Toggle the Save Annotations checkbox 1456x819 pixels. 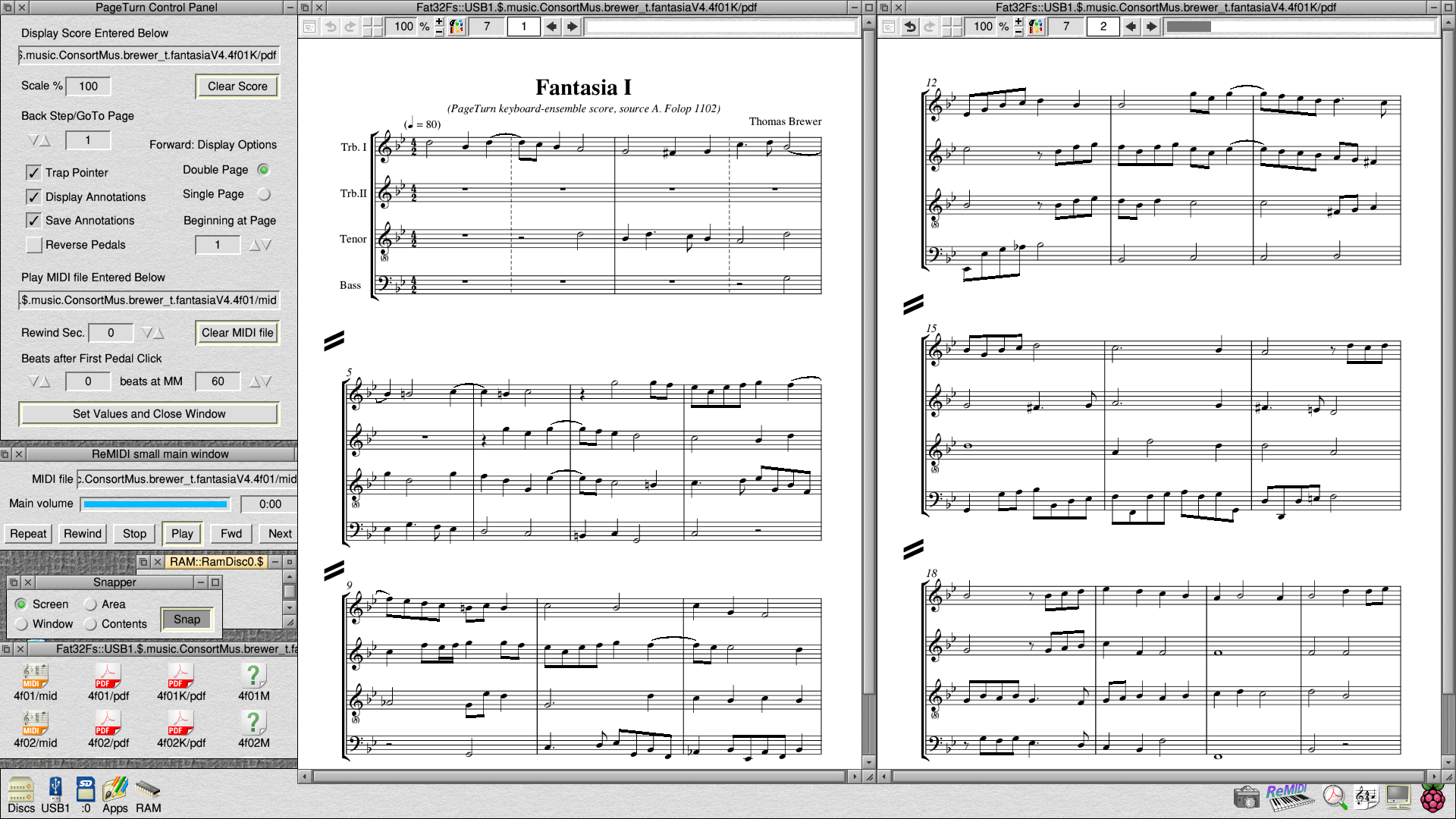pos(34,221)
